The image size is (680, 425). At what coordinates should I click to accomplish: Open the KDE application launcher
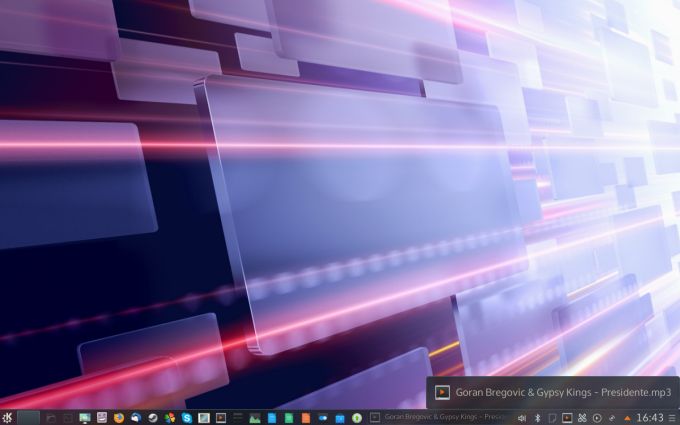pyautogui.click(x=7, y=418)
